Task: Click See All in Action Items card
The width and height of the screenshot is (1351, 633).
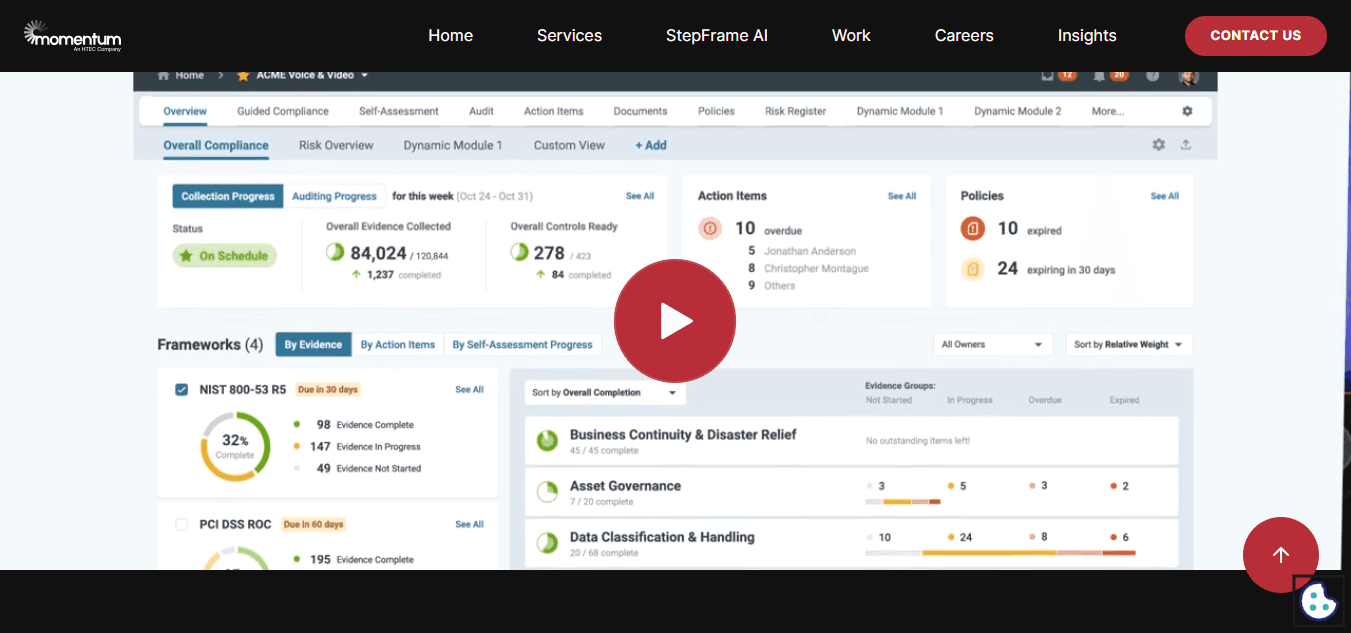Action: click(902, 196)
